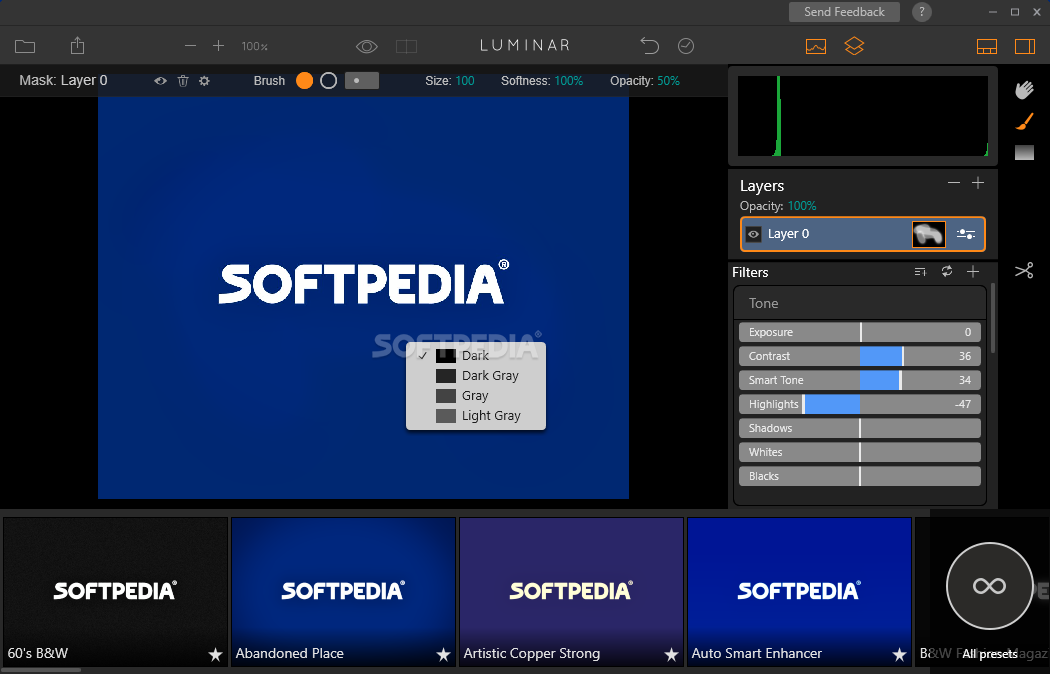Click the 100% zoom level
This screenshot has height=674, width=1050.
click(x=254, y=46)
